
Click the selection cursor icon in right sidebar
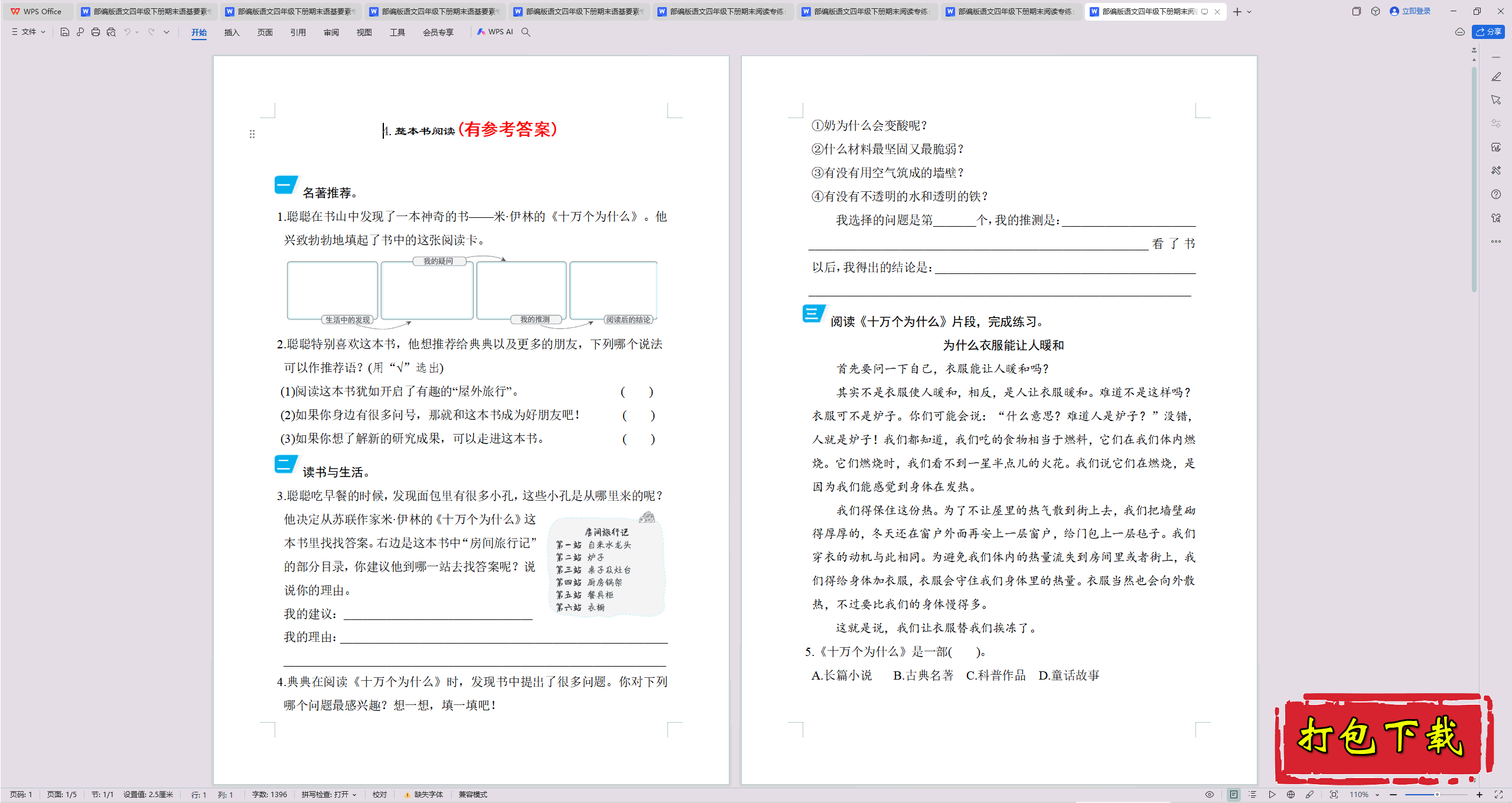1496,100
